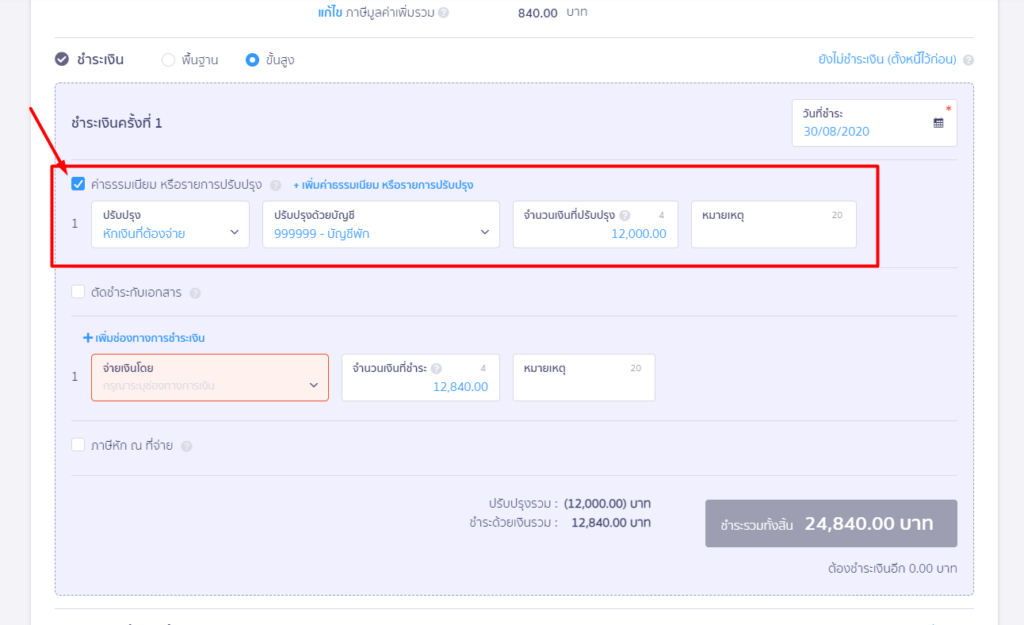The image size is (1024, 625).
Task: Click help icon next to จำนวนเงินที่ปรับปรุง
Action: click(x=625, y=215)
